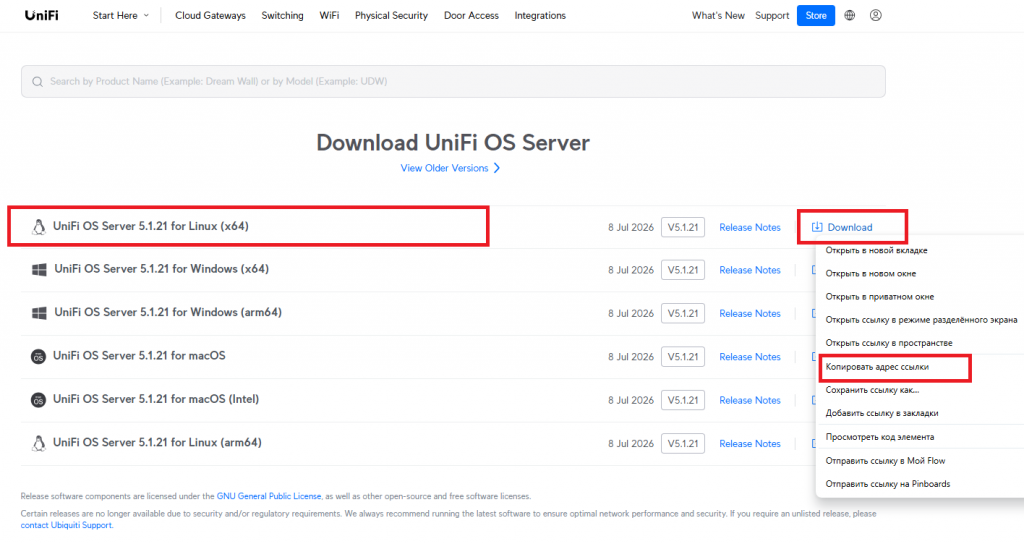Open the language globe icon
Screen dimensions: 1024x544
tap(850, 15)
